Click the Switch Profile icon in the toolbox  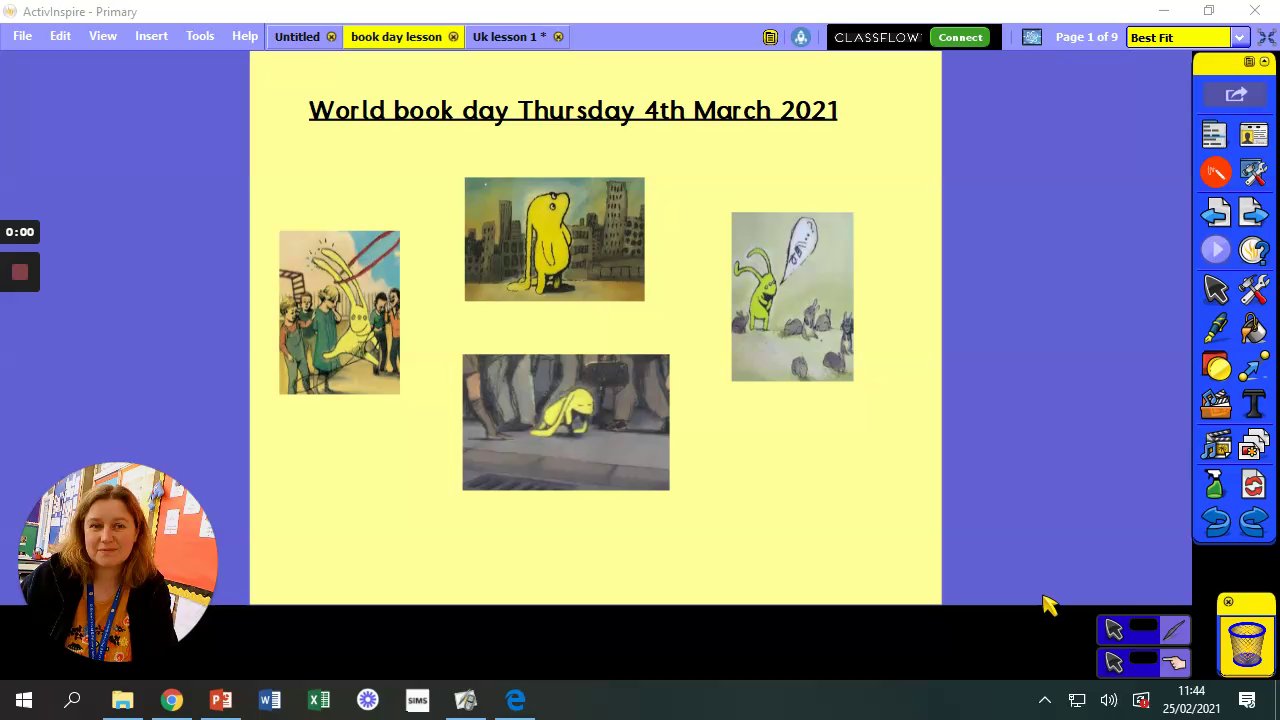(x=1253, y=134)
